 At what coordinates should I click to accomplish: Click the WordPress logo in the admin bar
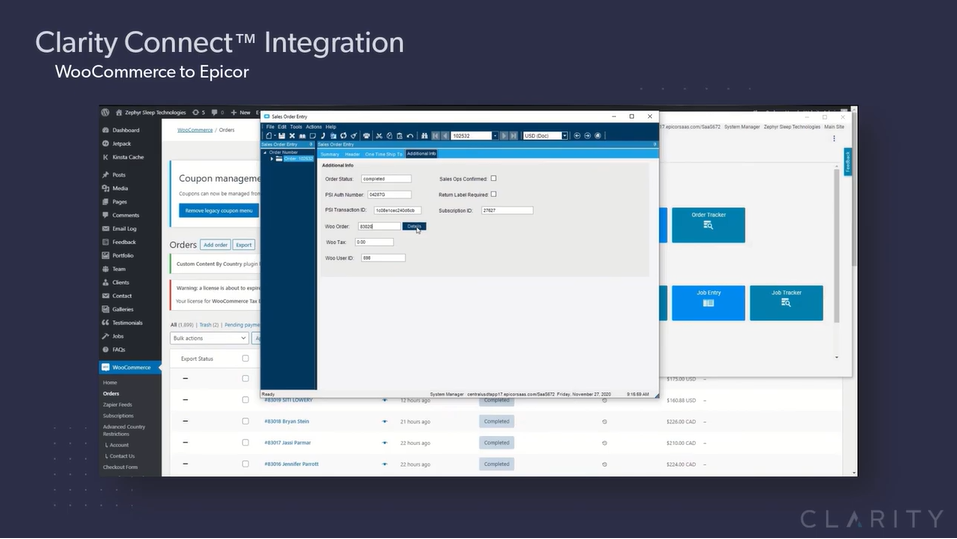(x=106, y=112)
